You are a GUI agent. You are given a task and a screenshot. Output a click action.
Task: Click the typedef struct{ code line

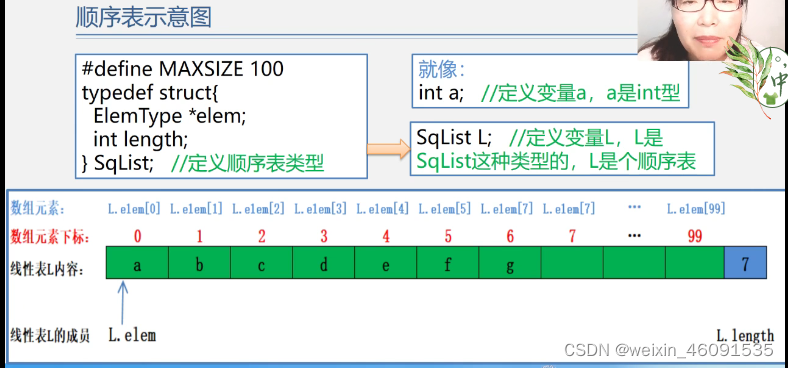coord(151,93)
